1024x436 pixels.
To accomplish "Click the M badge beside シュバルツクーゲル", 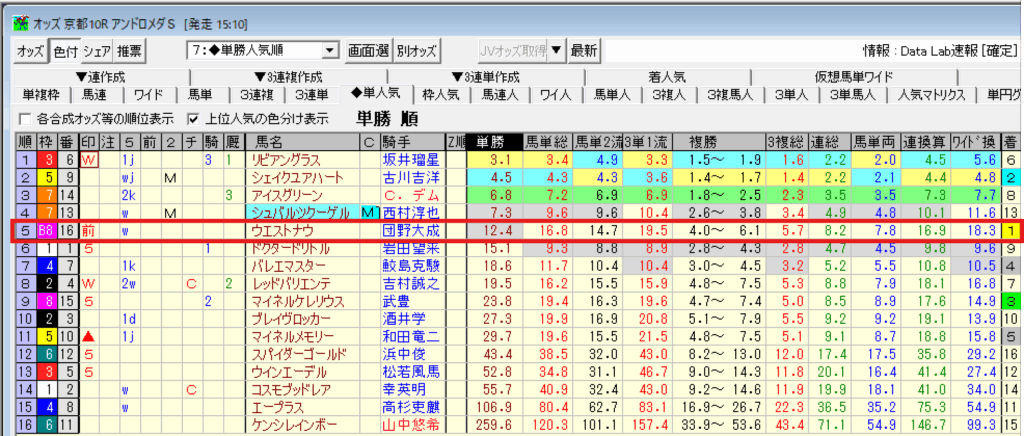I will pos(368,212).
